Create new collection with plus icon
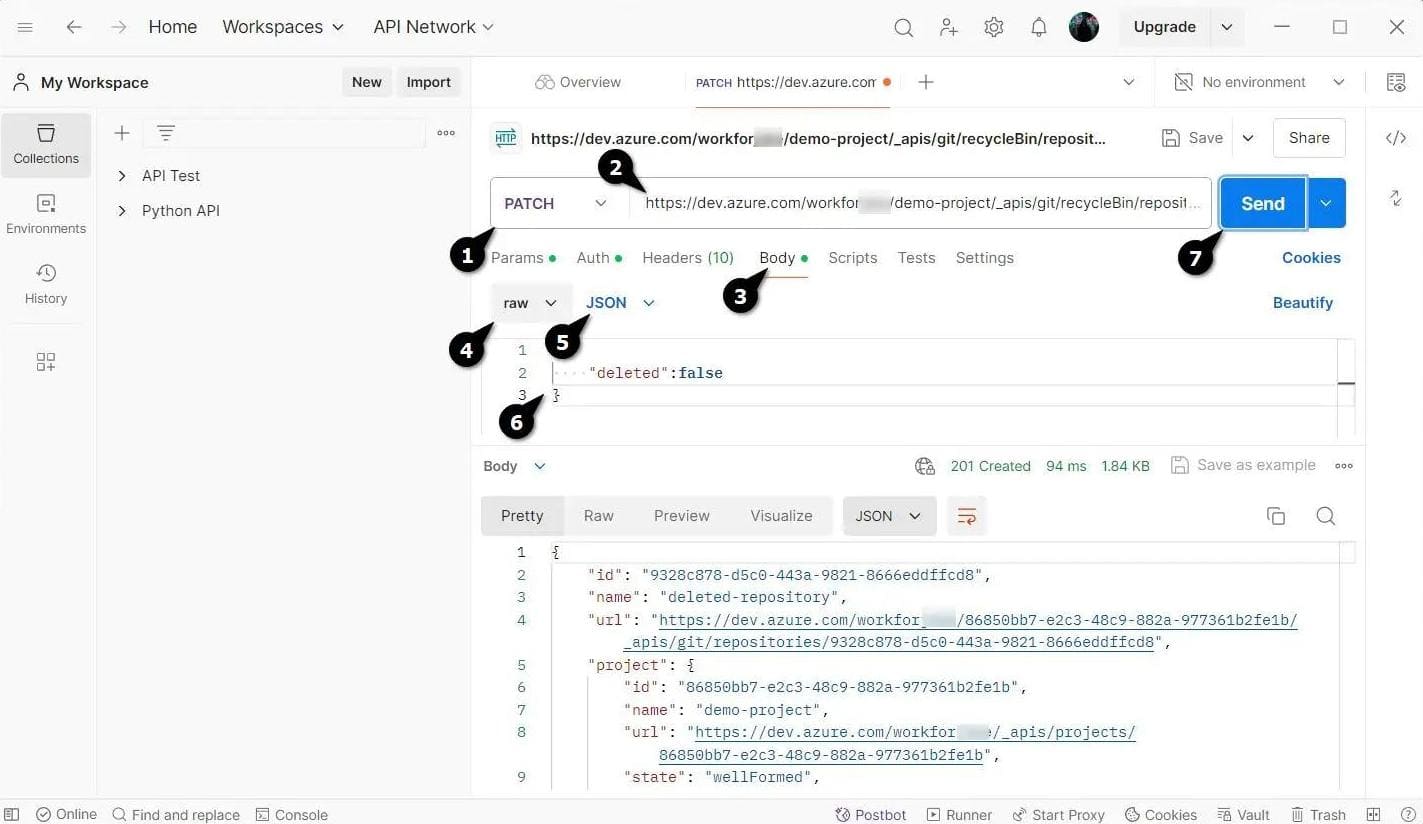This screenshot has height=824, width=1423. point(122,133)
